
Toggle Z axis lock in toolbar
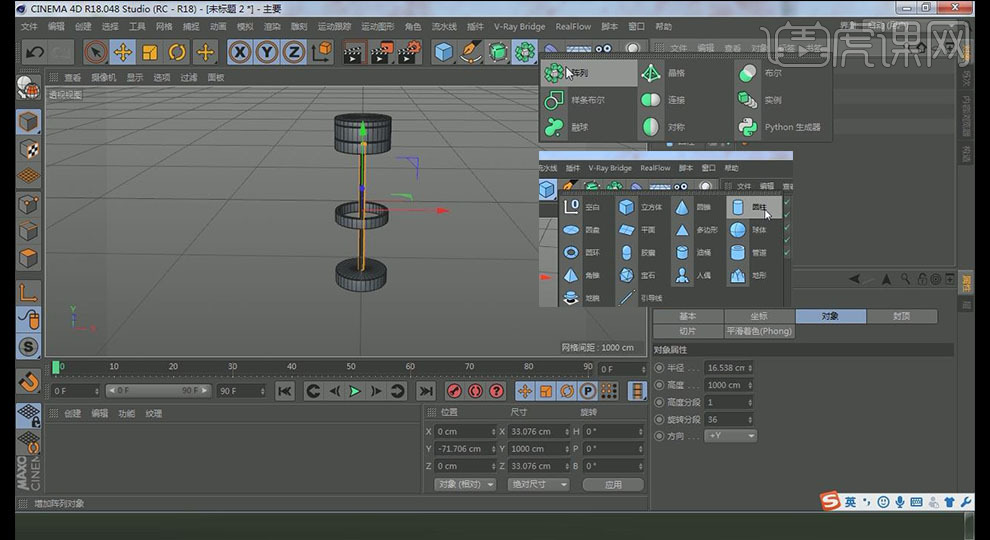(x=294, y=52)
